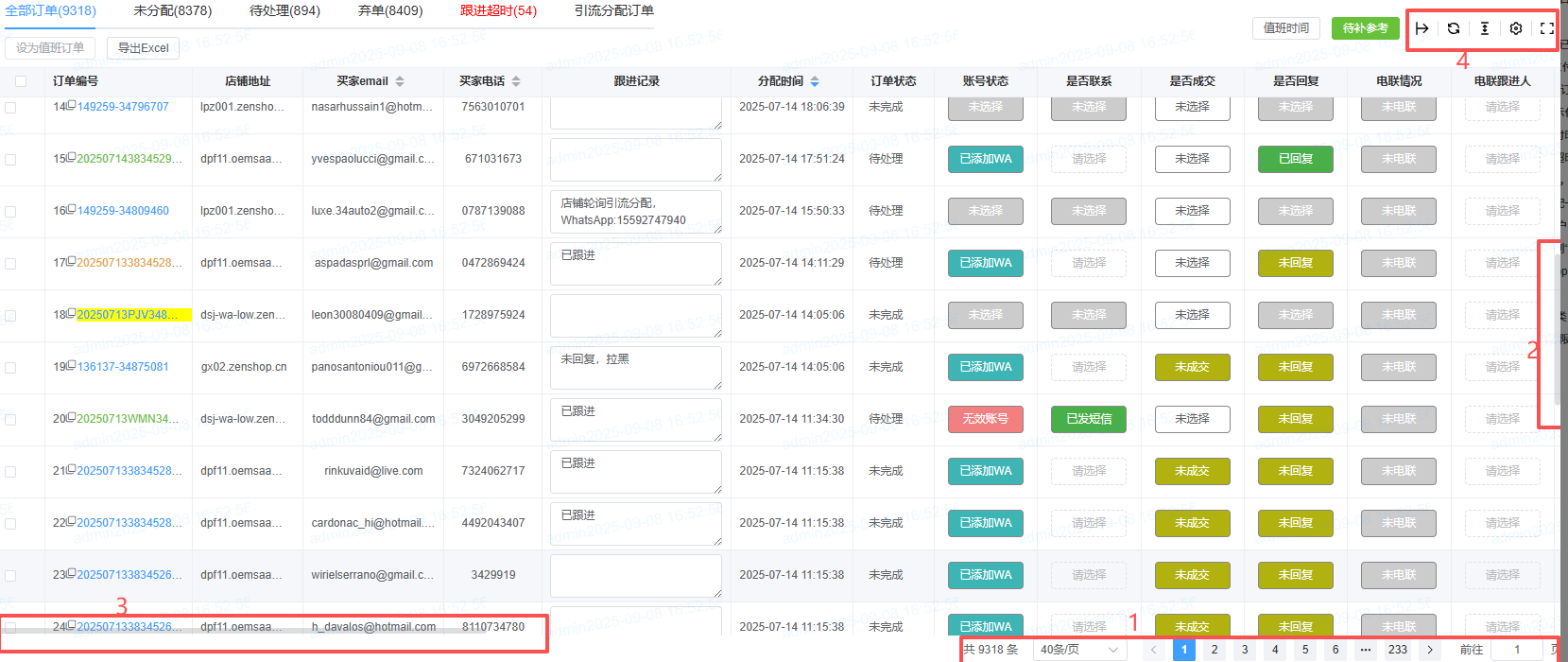Open table column settings gear icon
This screenshot has width=1568, height=662.
click(1515, 28)
